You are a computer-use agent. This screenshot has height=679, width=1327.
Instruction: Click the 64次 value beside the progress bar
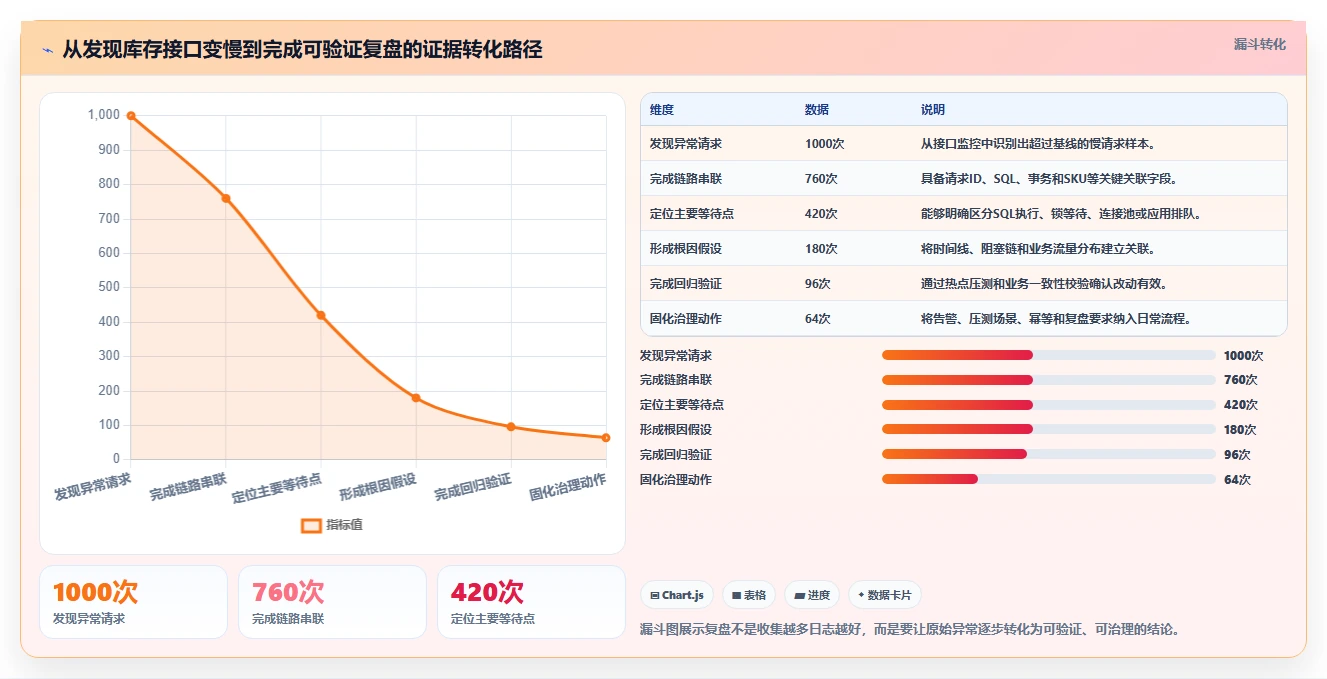coord(1237,479)
